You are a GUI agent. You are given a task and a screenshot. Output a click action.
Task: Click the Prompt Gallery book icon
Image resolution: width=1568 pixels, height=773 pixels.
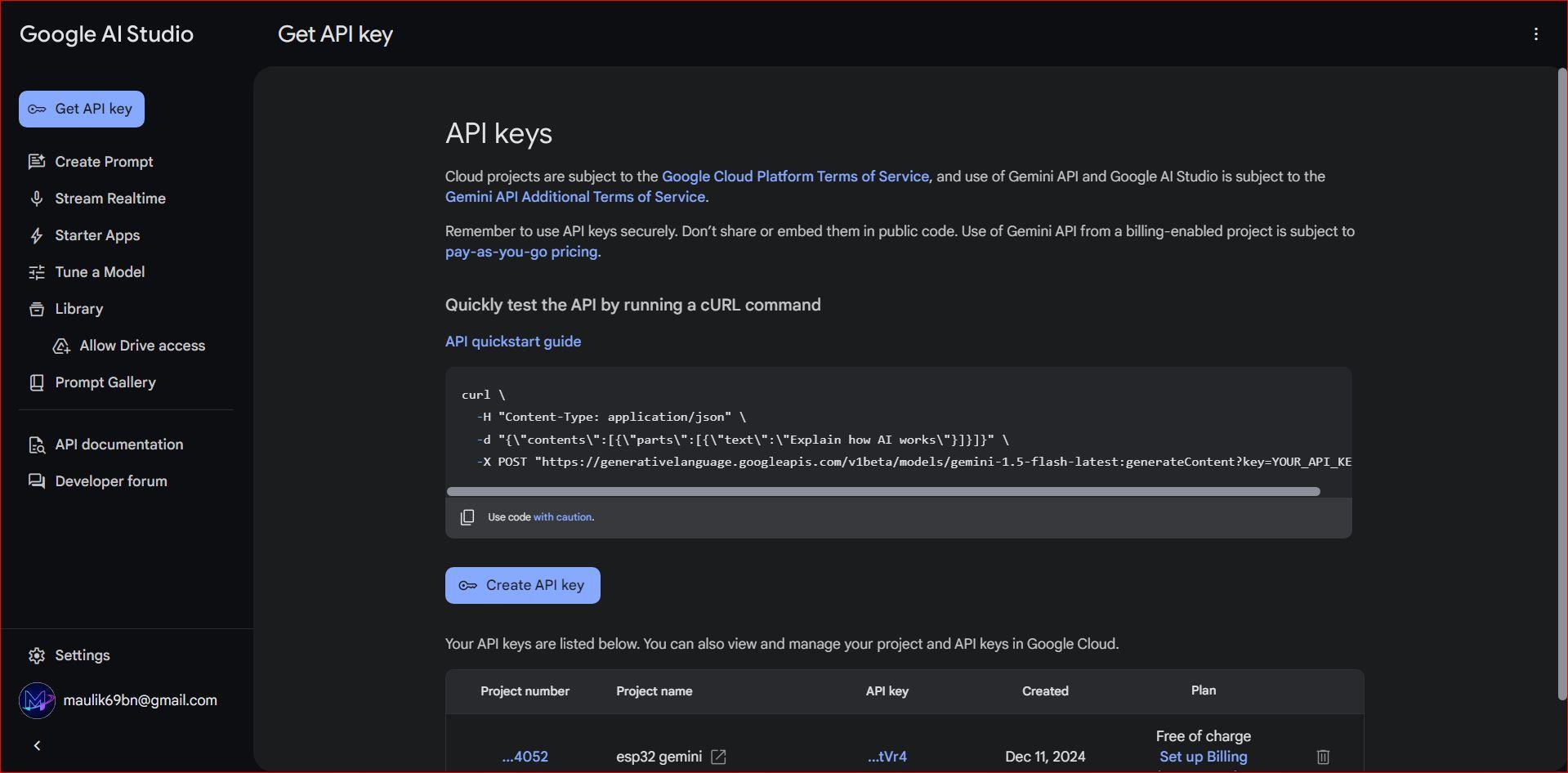(37, 382)
